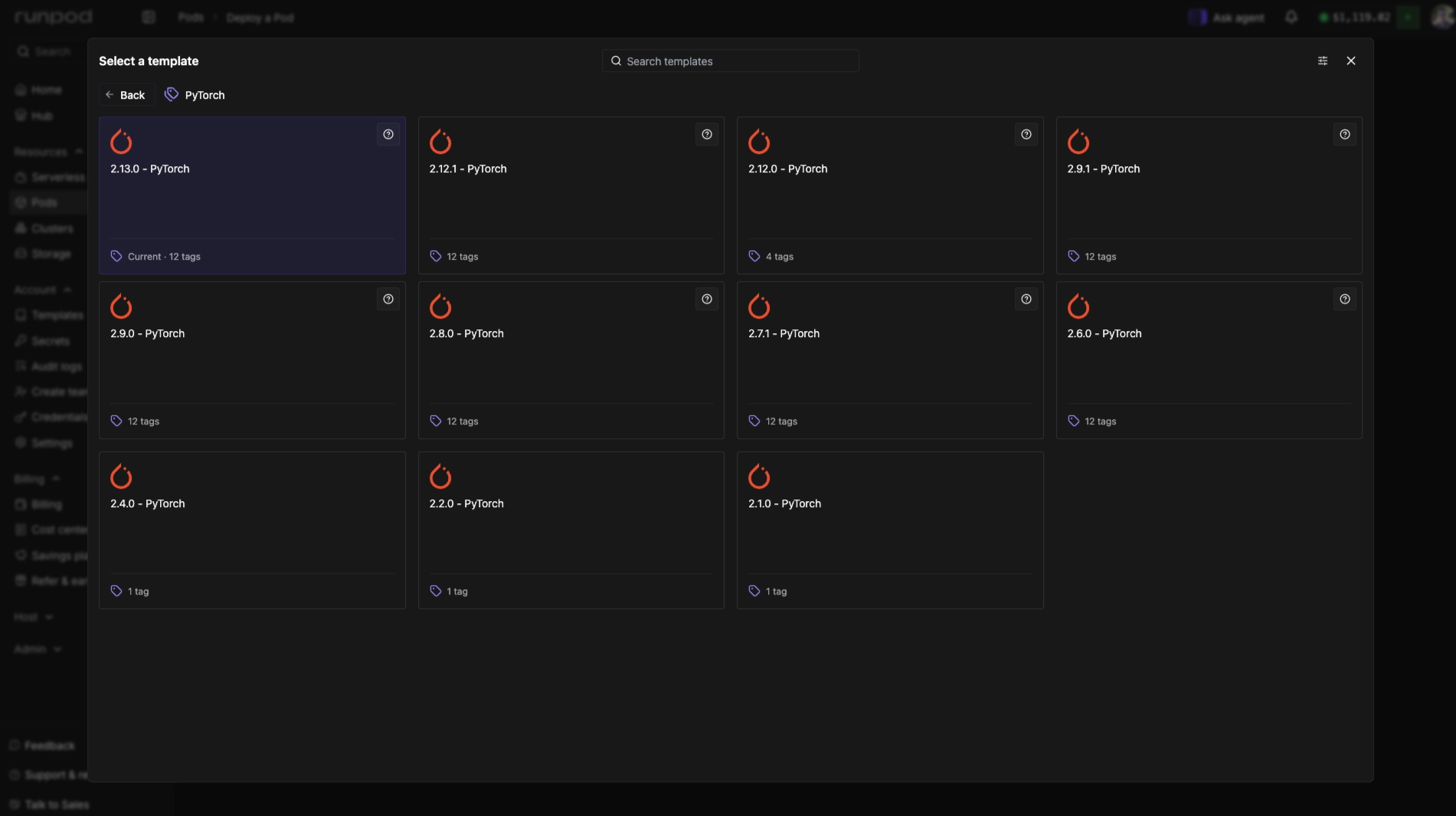Click the PyTorch logo on 2.8.0 card
The image size is (1456, 816).
pos(440,306)
